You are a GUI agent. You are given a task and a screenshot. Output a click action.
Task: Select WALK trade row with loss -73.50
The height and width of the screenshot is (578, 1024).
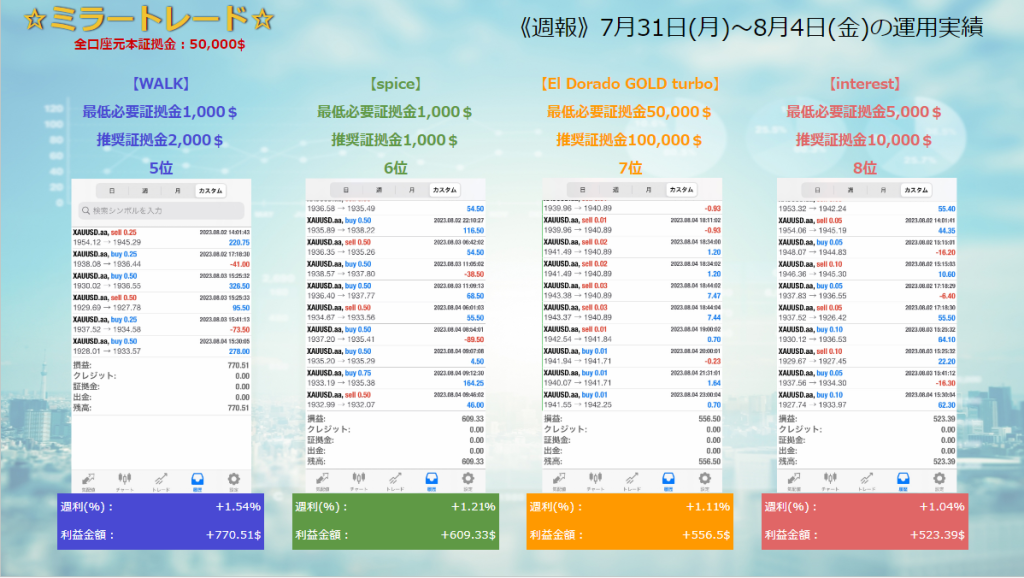(161, 325)
